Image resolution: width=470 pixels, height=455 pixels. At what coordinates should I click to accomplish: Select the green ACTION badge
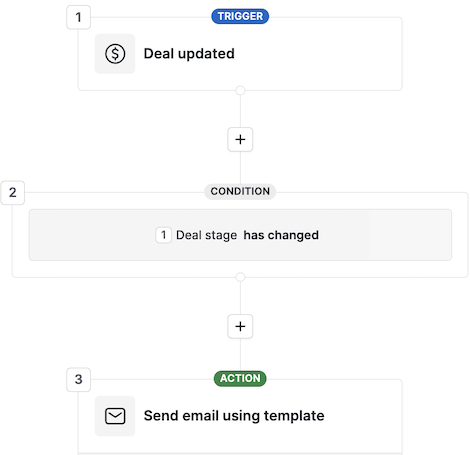[240, 378]
